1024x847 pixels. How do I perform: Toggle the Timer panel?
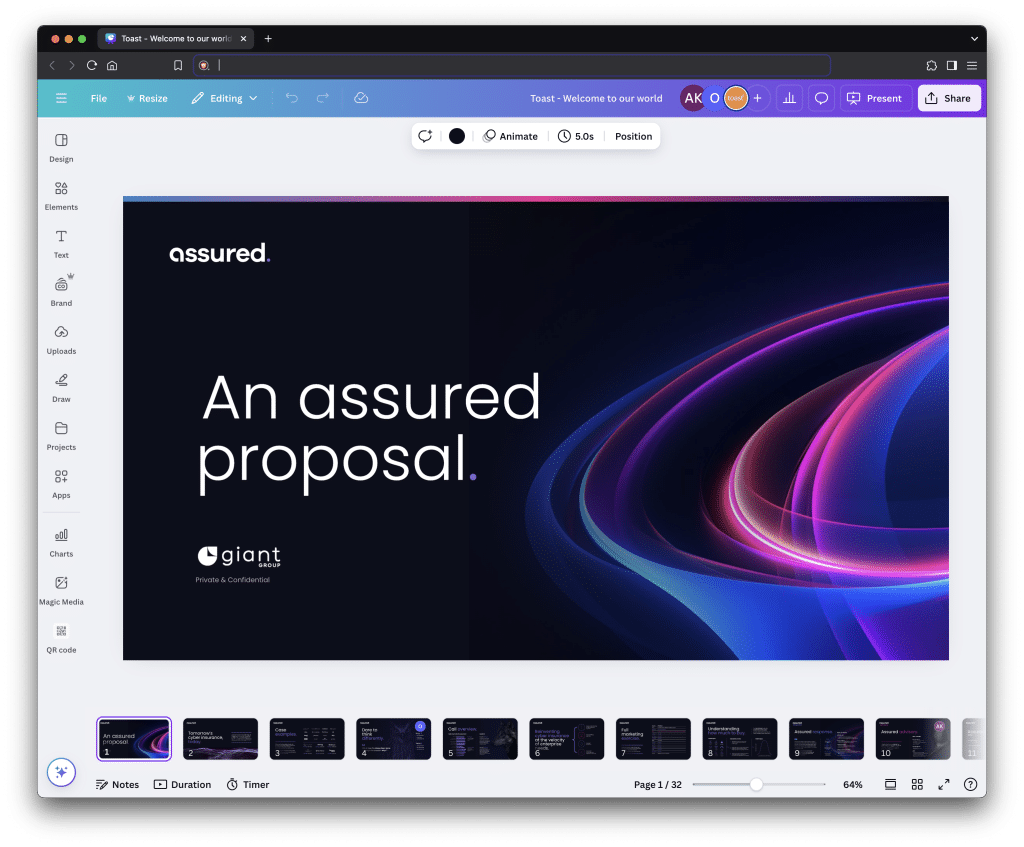[247, 784]
